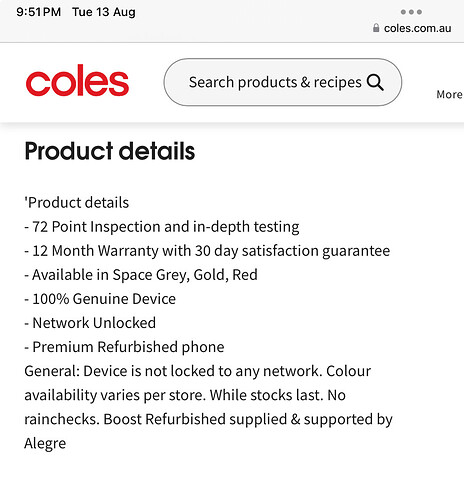
Task: Click the Coles logo to go home
Action: 77,80
